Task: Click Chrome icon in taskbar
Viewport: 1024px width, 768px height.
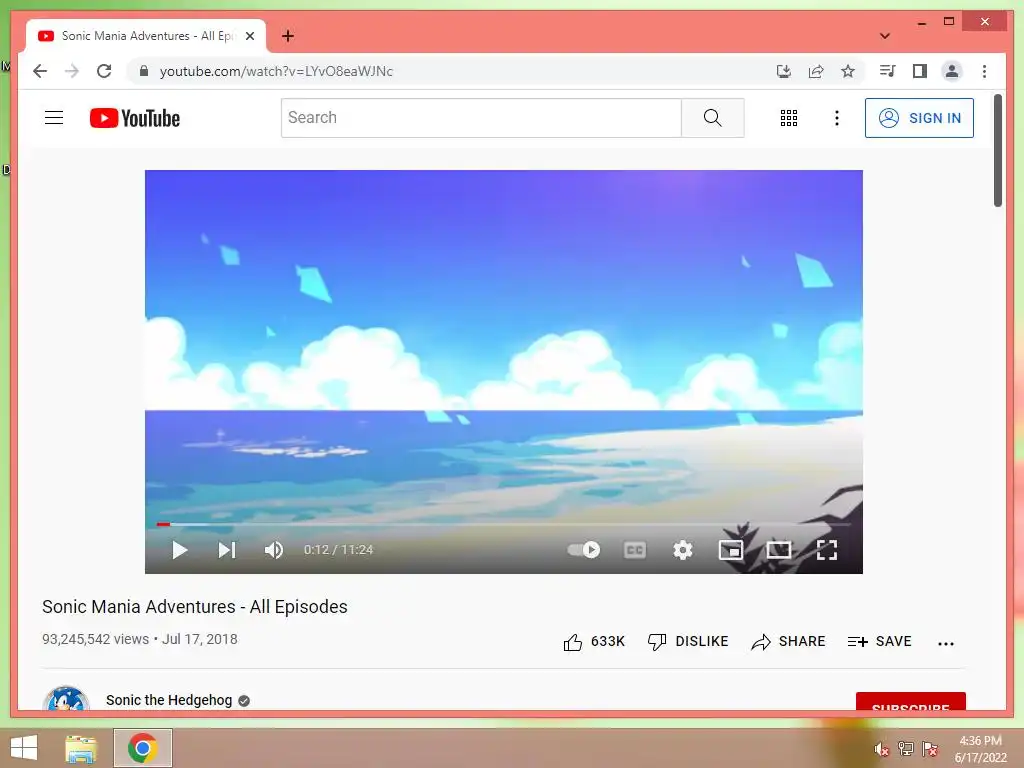Action: (142, 748)
